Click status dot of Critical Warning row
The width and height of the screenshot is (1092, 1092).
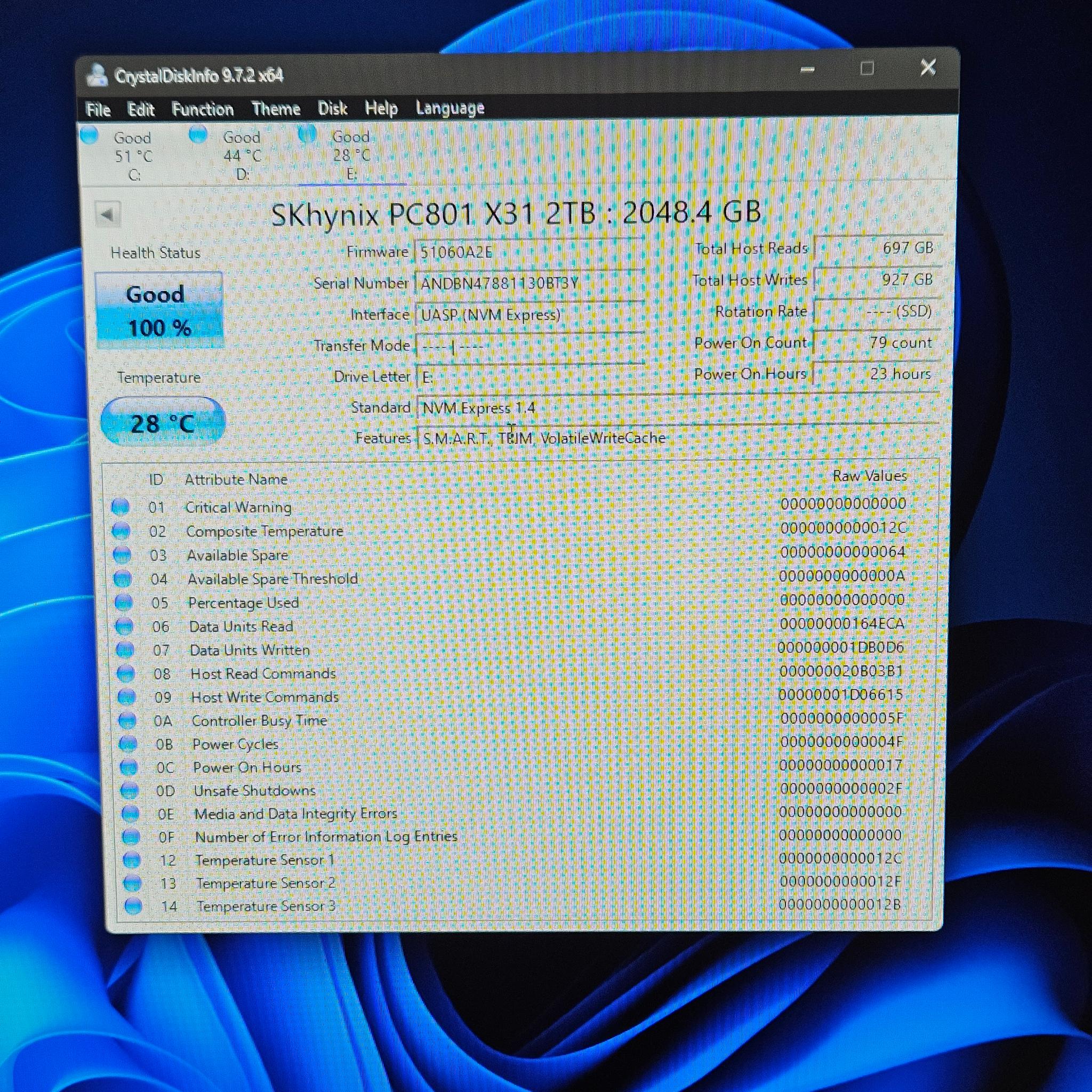click(120, 507)
